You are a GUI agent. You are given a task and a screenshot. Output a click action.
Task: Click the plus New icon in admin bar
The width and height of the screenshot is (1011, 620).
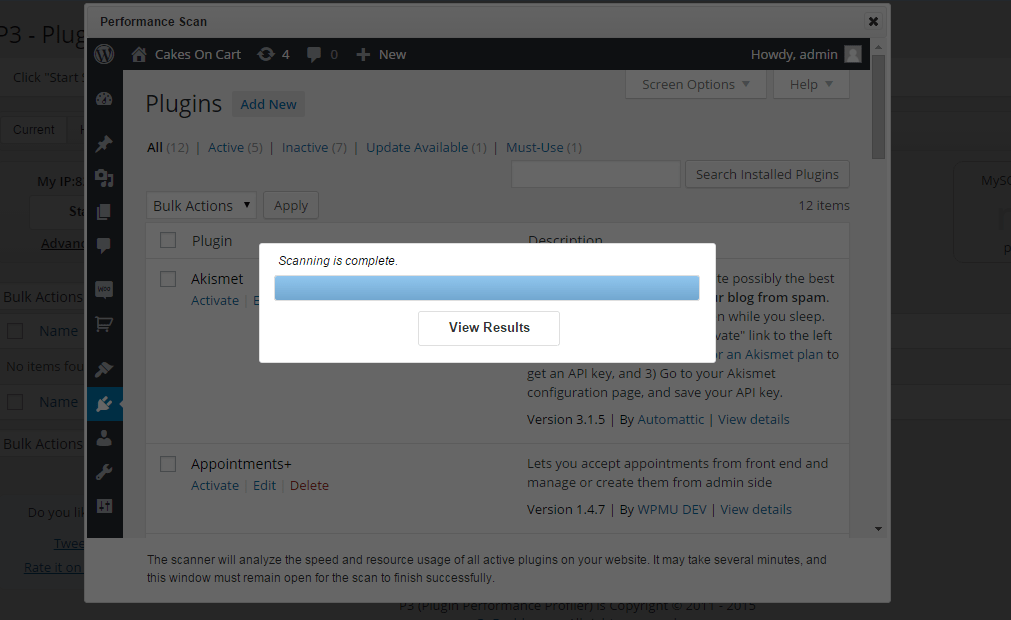363,55
